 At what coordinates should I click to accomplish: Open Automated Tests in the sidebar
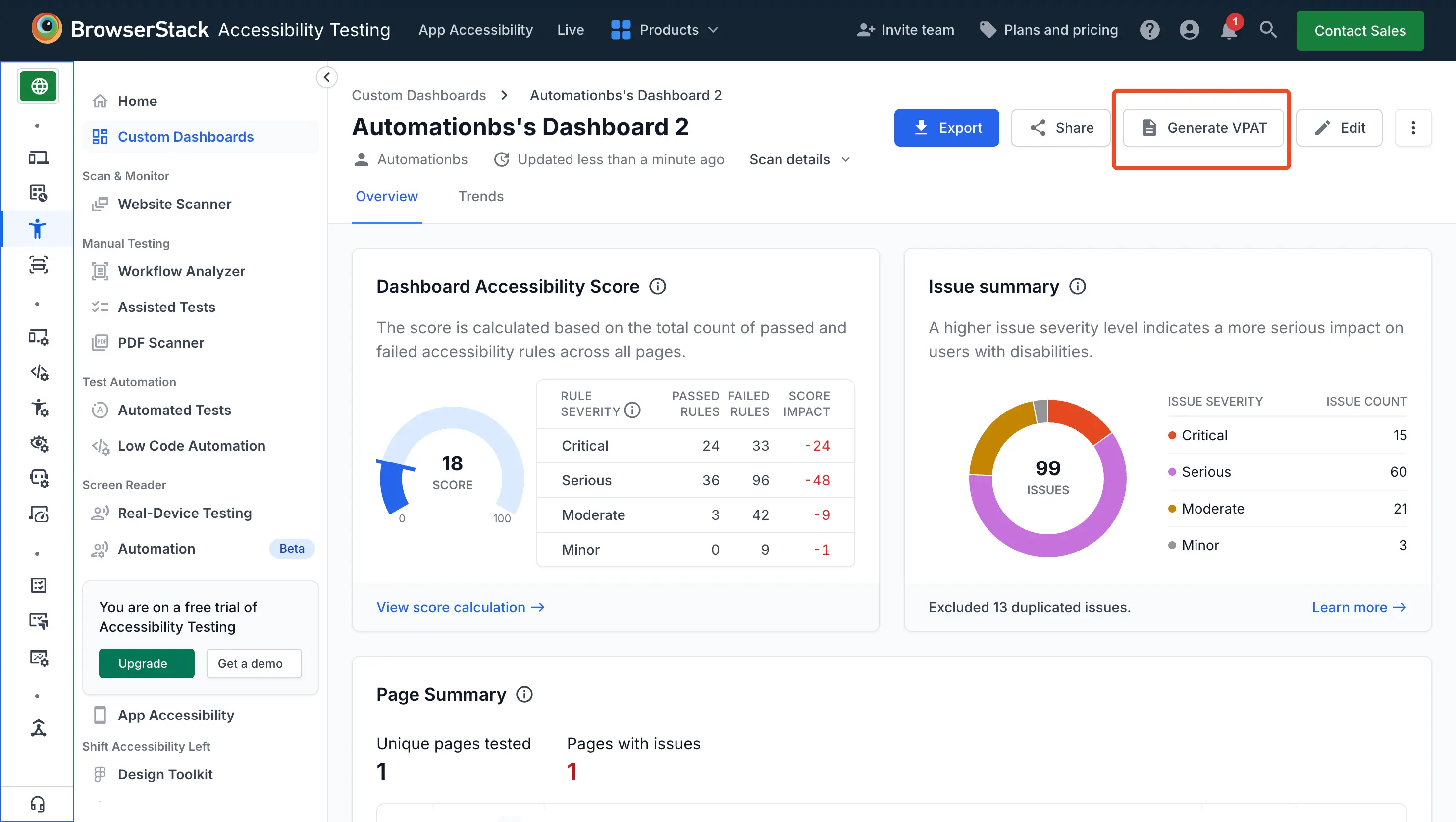[200, 410]
